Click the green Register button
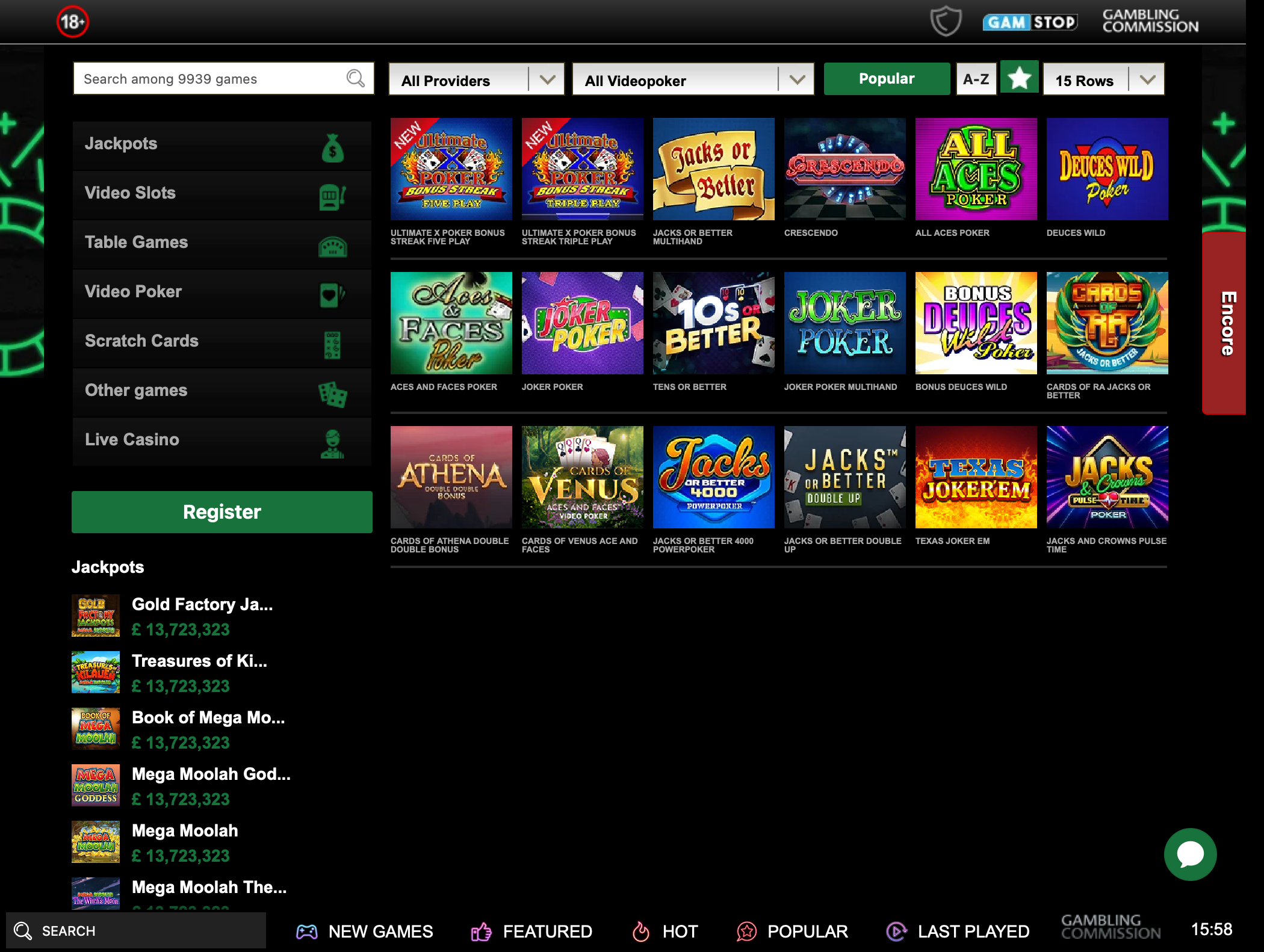This screenshot has width=1264, height=952. pyautogui.click(x=222, y=512)
